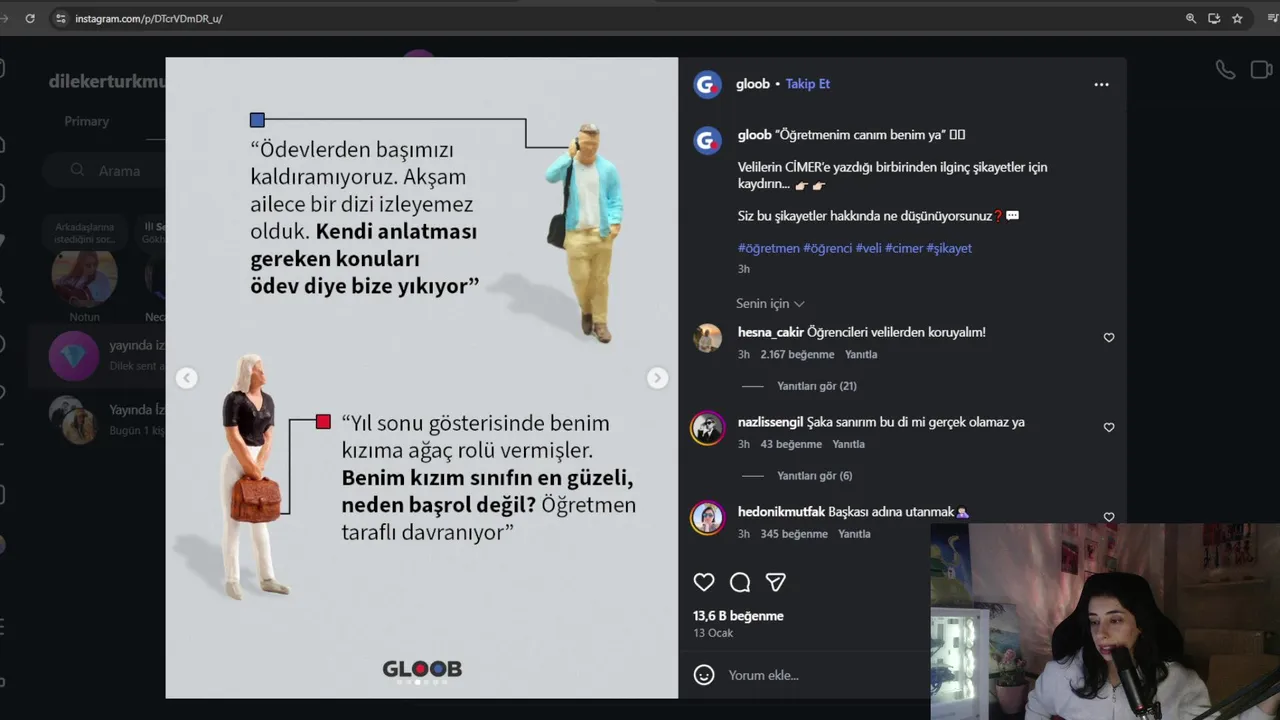Screen dimensions: 1280x720
Task: View 13,6 B beğenme likes list
Action: pos(738,616)
